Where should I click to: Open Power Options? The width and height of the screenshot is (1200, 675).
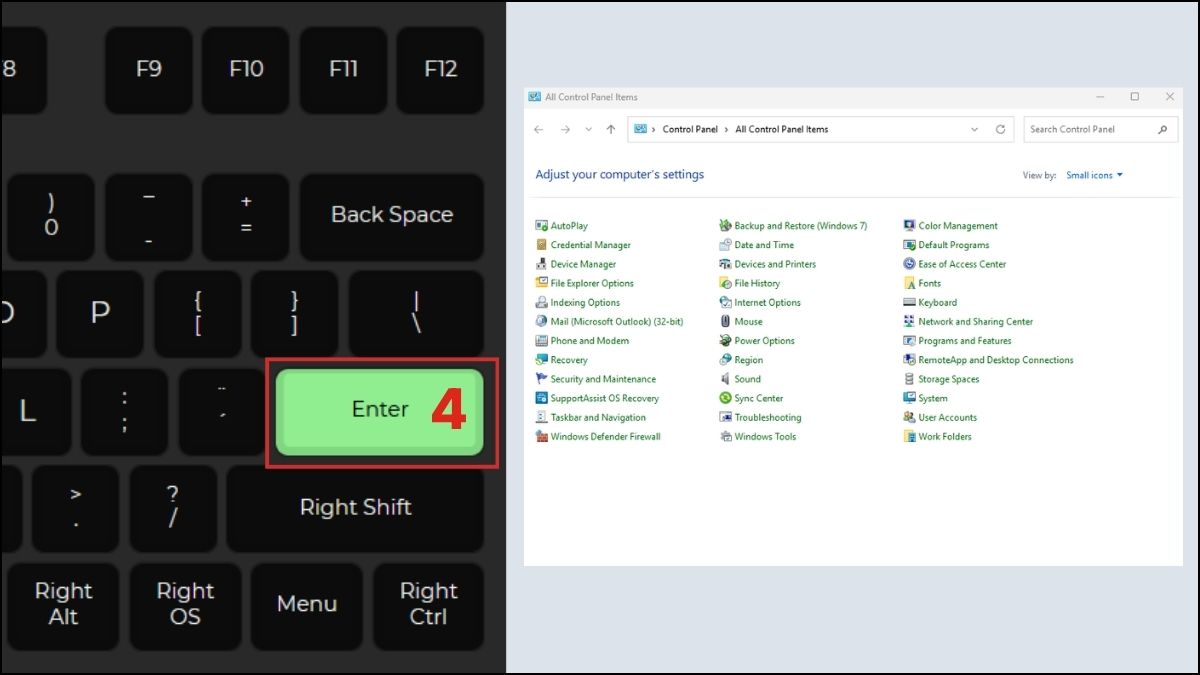[x=765, y=340]
